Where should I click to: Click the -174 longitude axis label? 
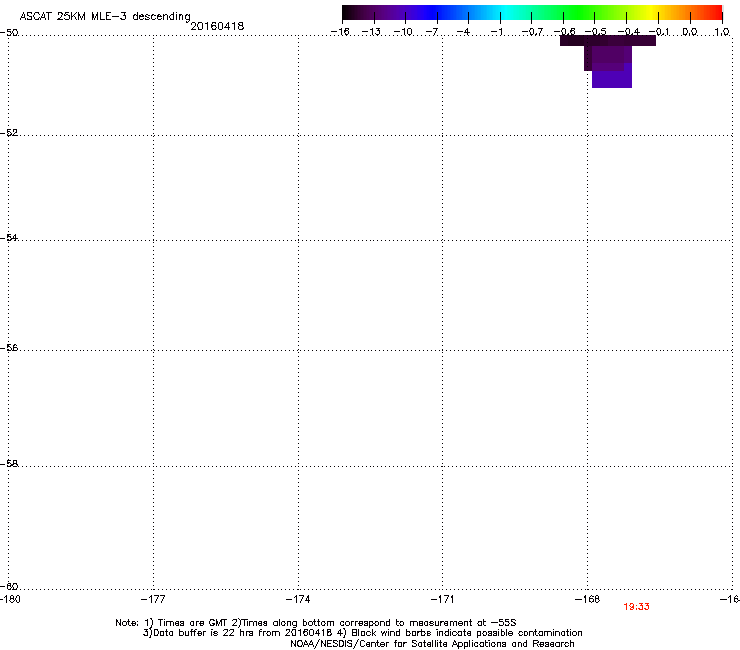[x=298, y=599]
